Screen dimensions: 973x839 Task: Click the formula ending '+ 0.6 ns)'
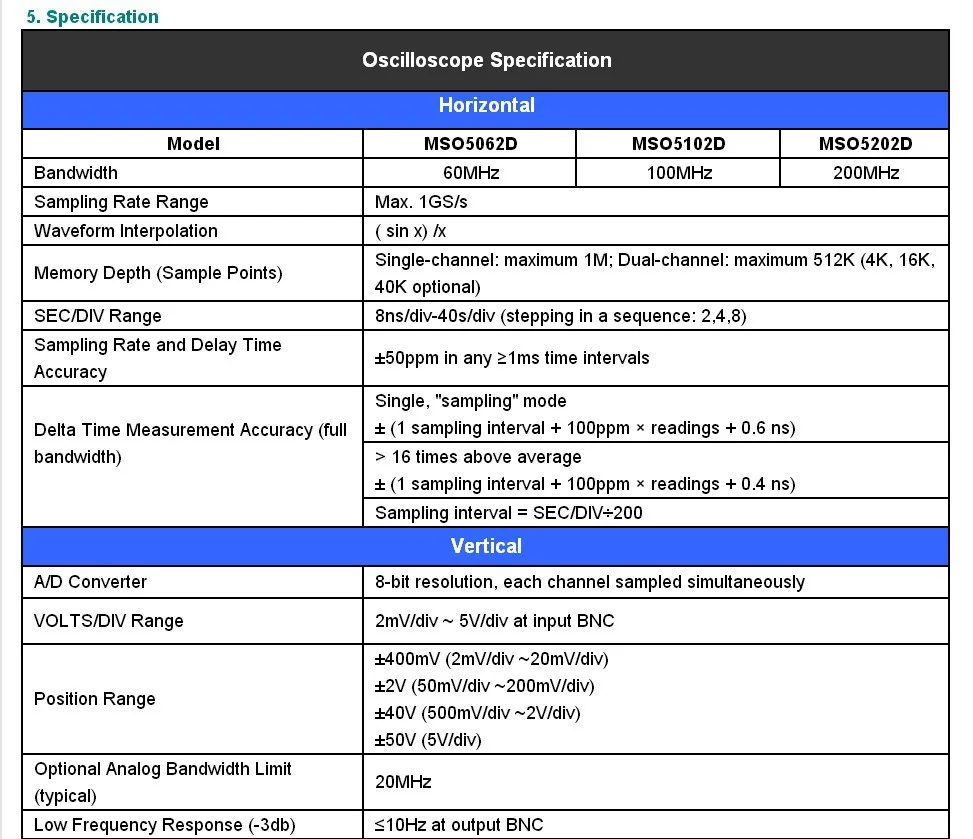585,428
